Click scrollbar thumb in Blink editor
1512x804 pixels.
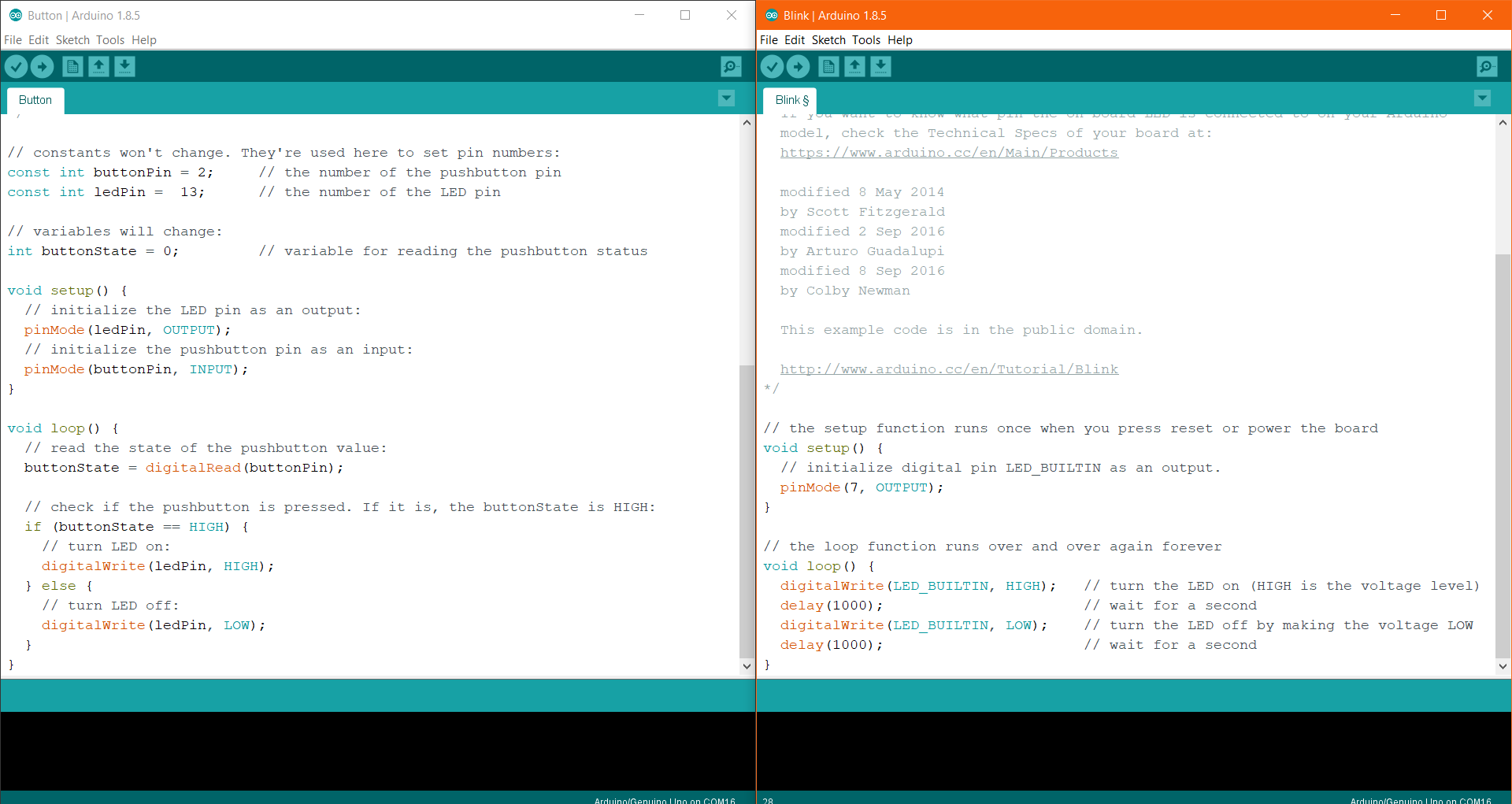1503,456
